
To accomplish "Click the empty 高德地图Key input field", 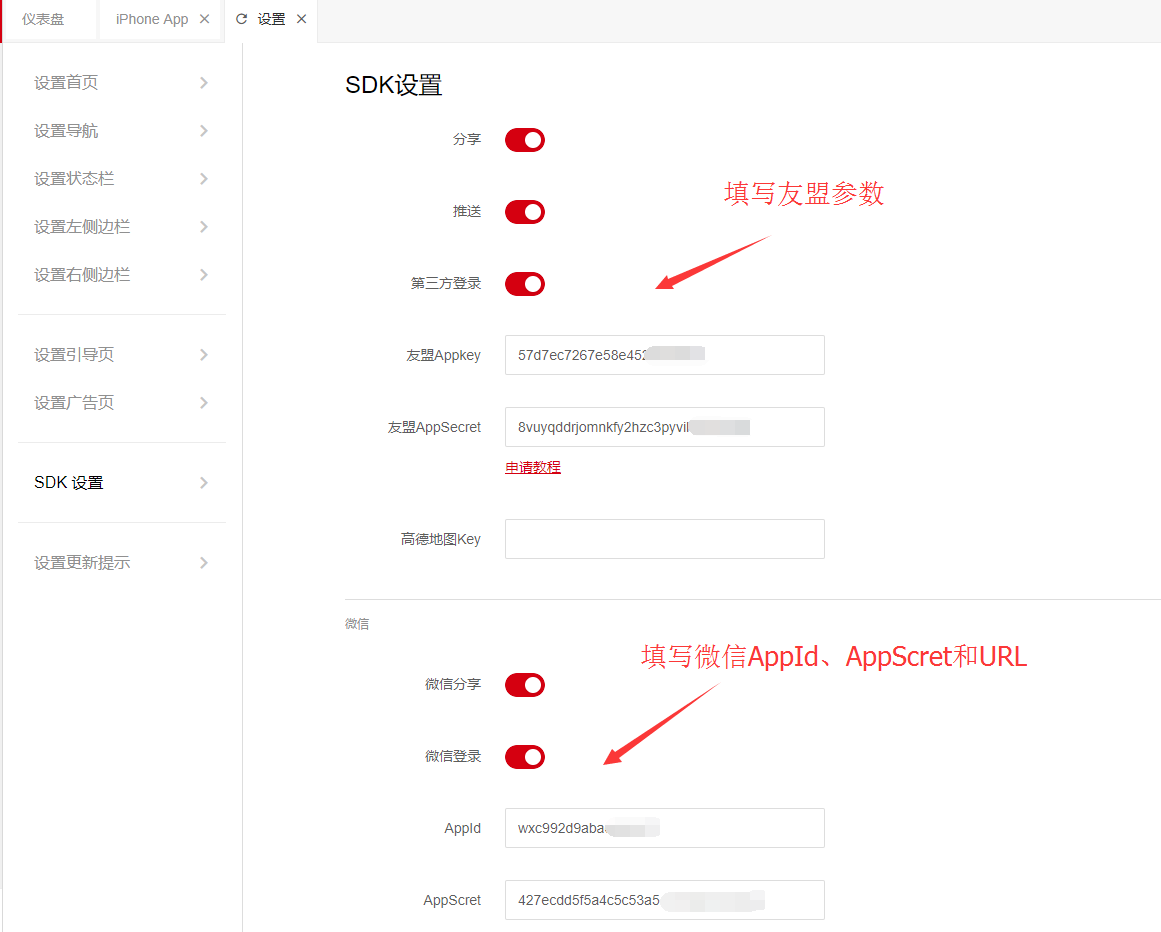I will [664, 539].
